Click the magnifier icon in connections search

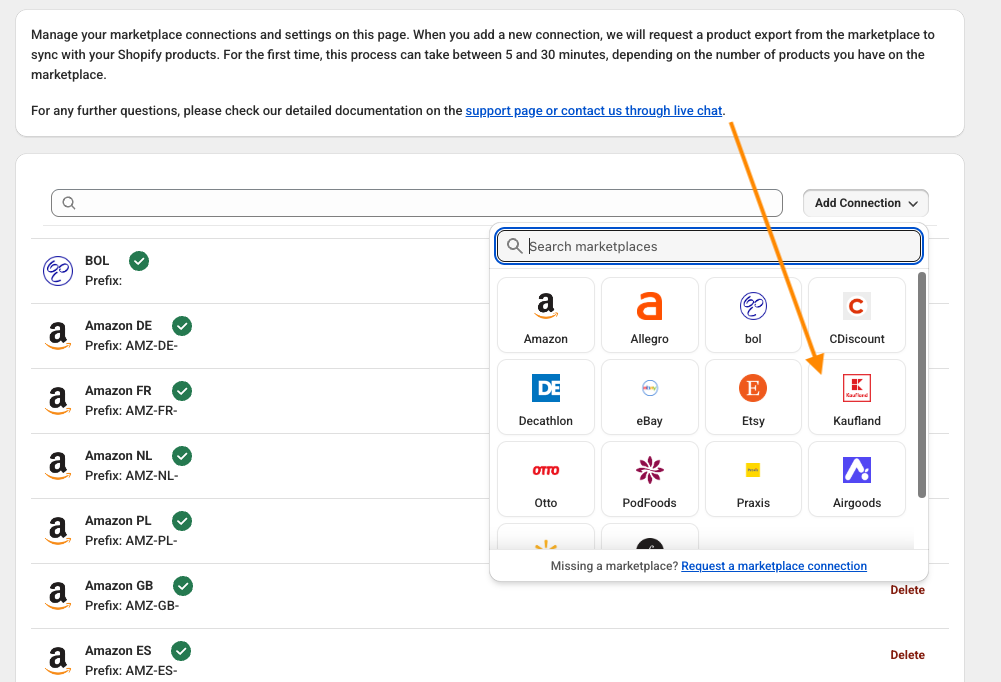(69, 203)
